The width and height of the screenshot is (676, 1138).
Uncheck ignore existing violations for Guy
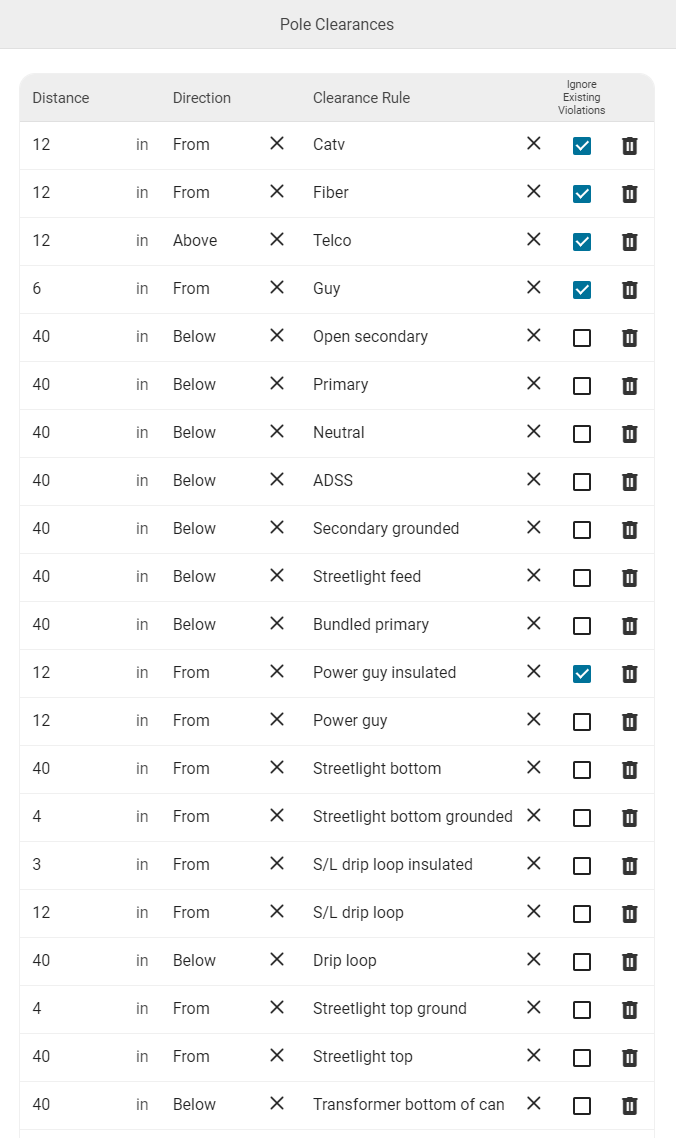coord(582,290)
